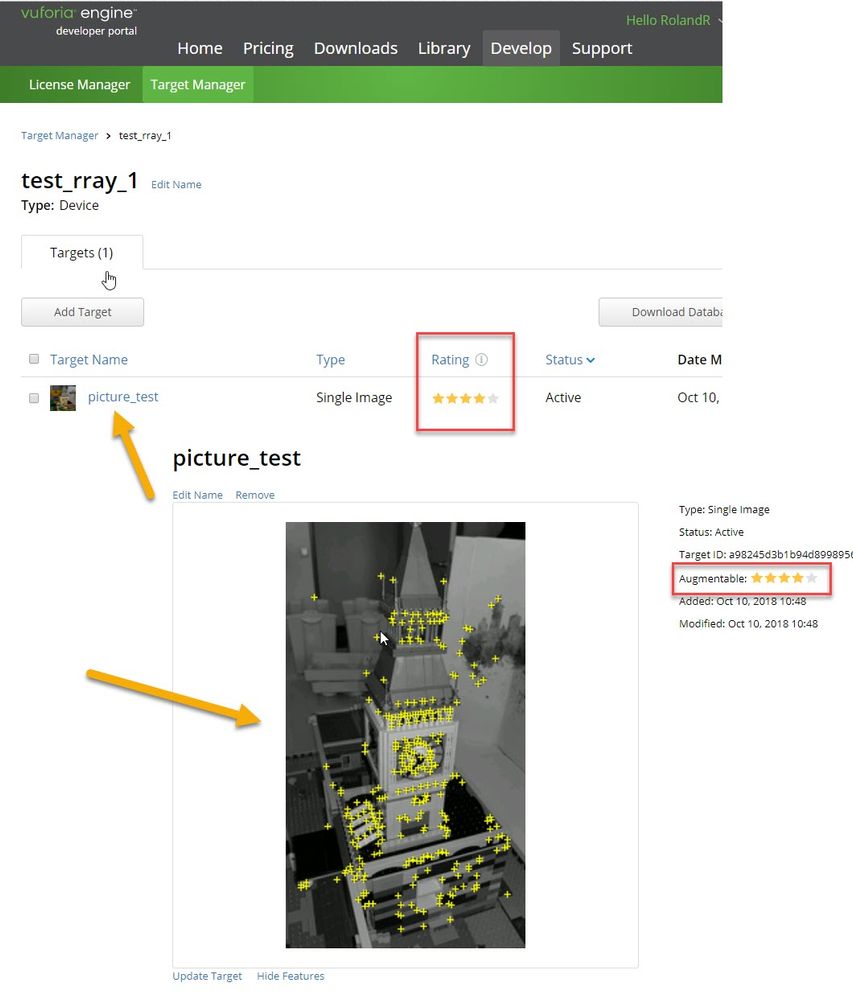The height and width of the screenshot is (999, 853).
Task: Toggle the select-all targets checkbox
Action: pyautogui.click(x=34, y=359)
